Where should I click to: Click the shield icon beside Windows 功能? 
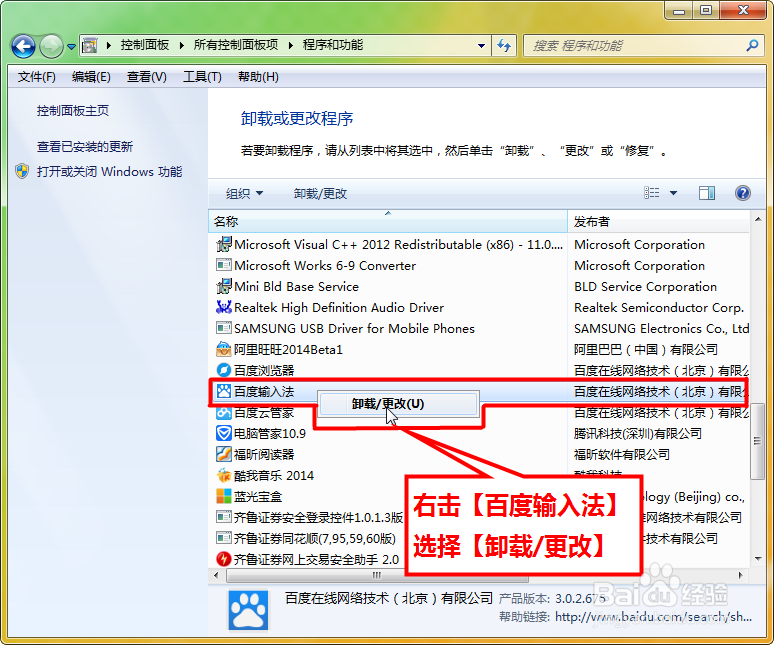click(22, 171)
